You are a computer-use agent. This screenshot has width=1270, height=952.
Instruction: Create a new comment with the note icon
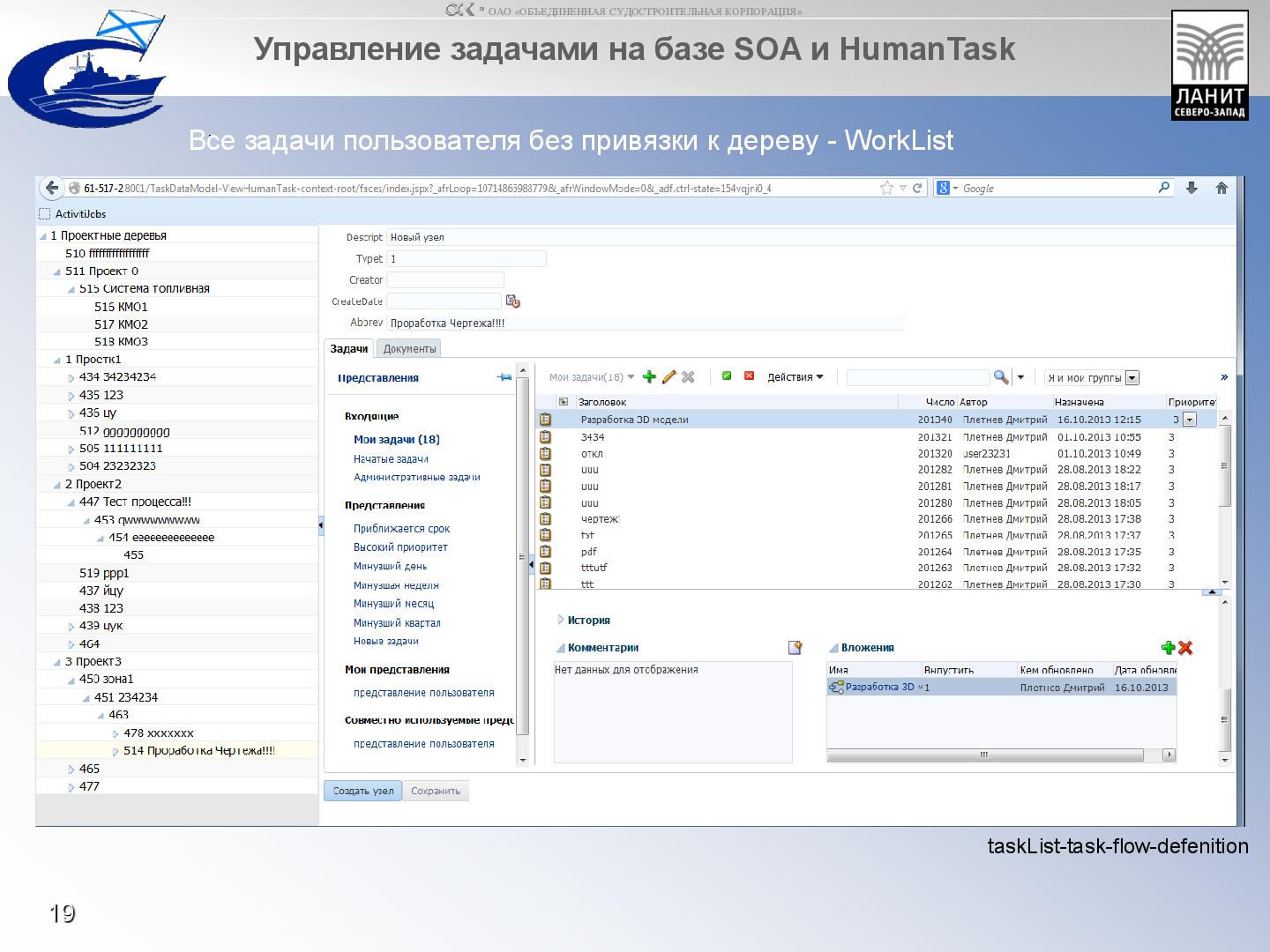click(x=795, y=646)
